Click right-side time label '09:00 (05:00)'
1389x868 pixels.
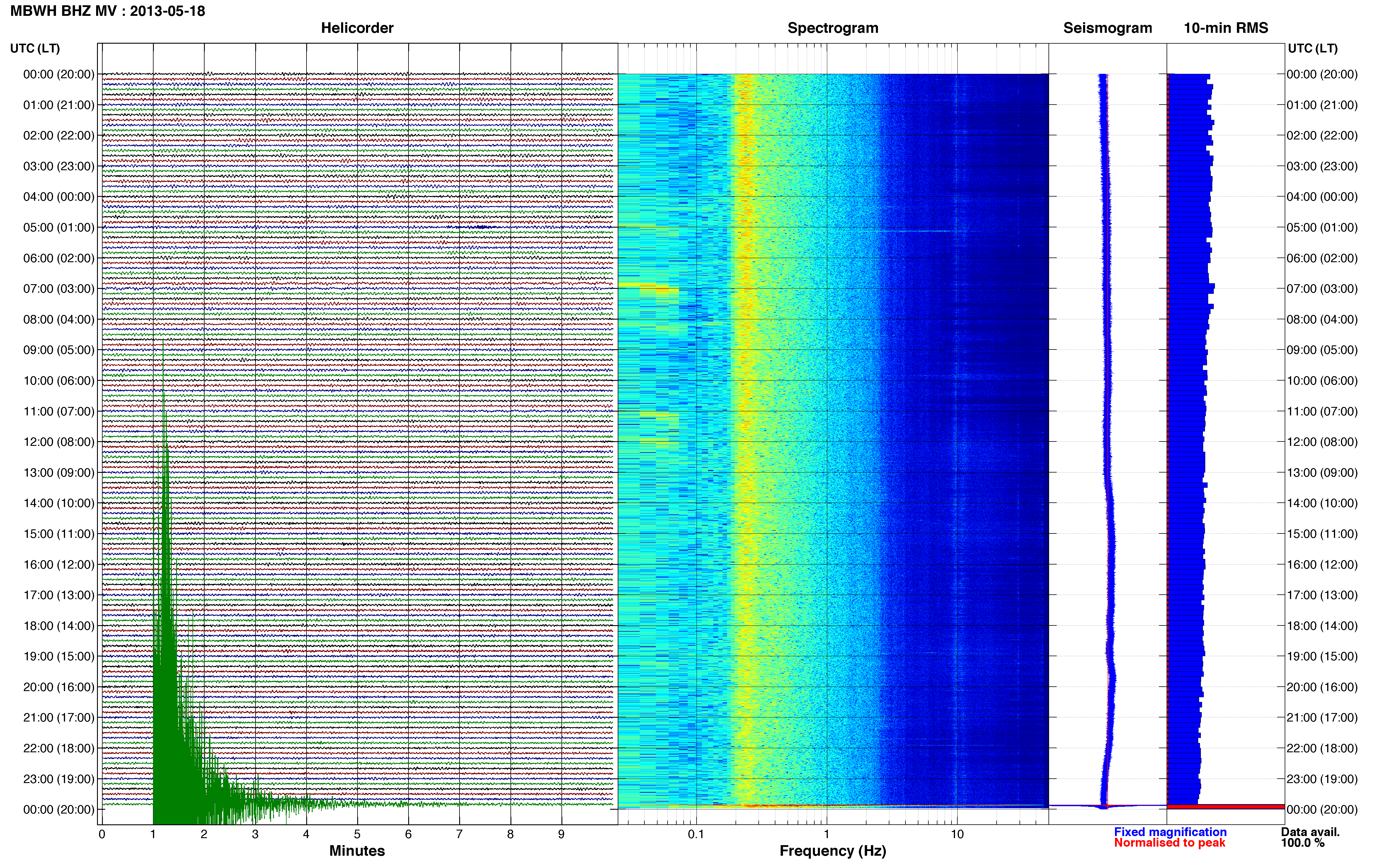coord(1322,350)
